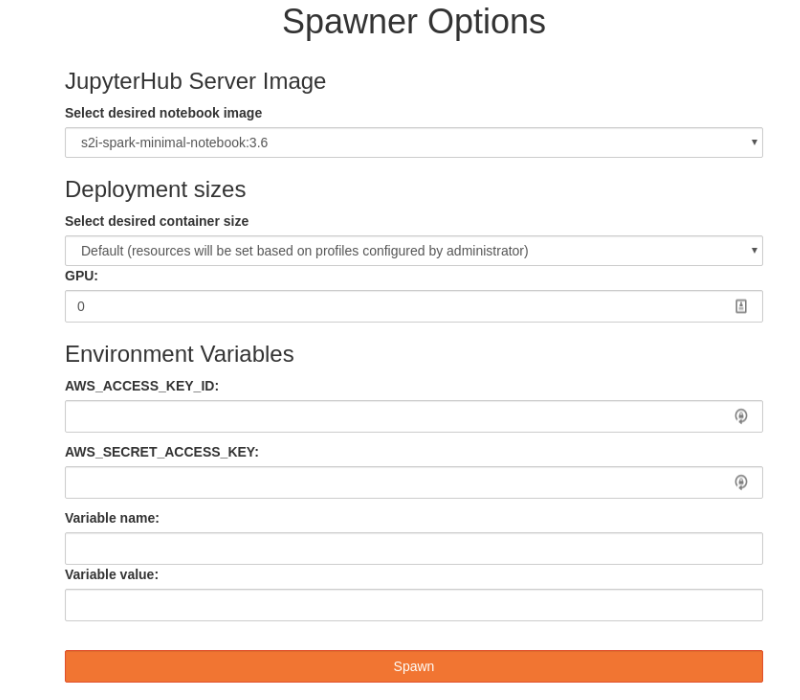Expand the notebook image dropdown arrow
Image resolution: width=800 pixels, height=700 pixels.
(x=754, y=142)
